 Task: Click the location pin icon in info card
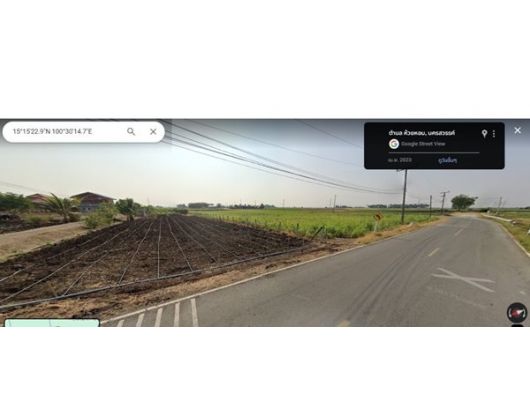click(x=484, y=134)
